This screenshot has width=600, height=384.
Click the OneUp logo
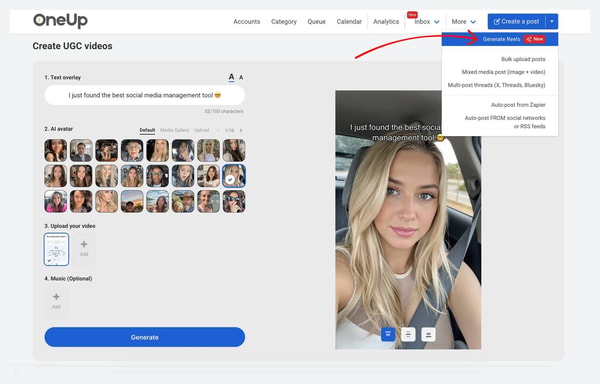coord(60,21)
